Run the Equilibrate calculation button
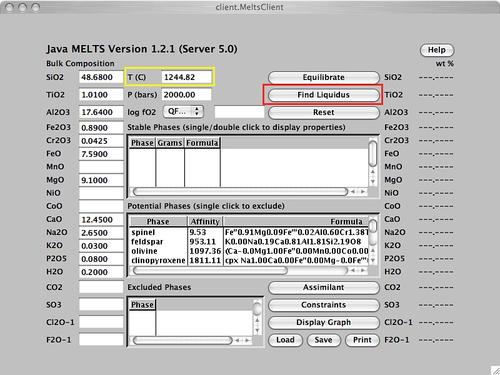Viewport: 500px width, 375px height. [x=323, y=77]
